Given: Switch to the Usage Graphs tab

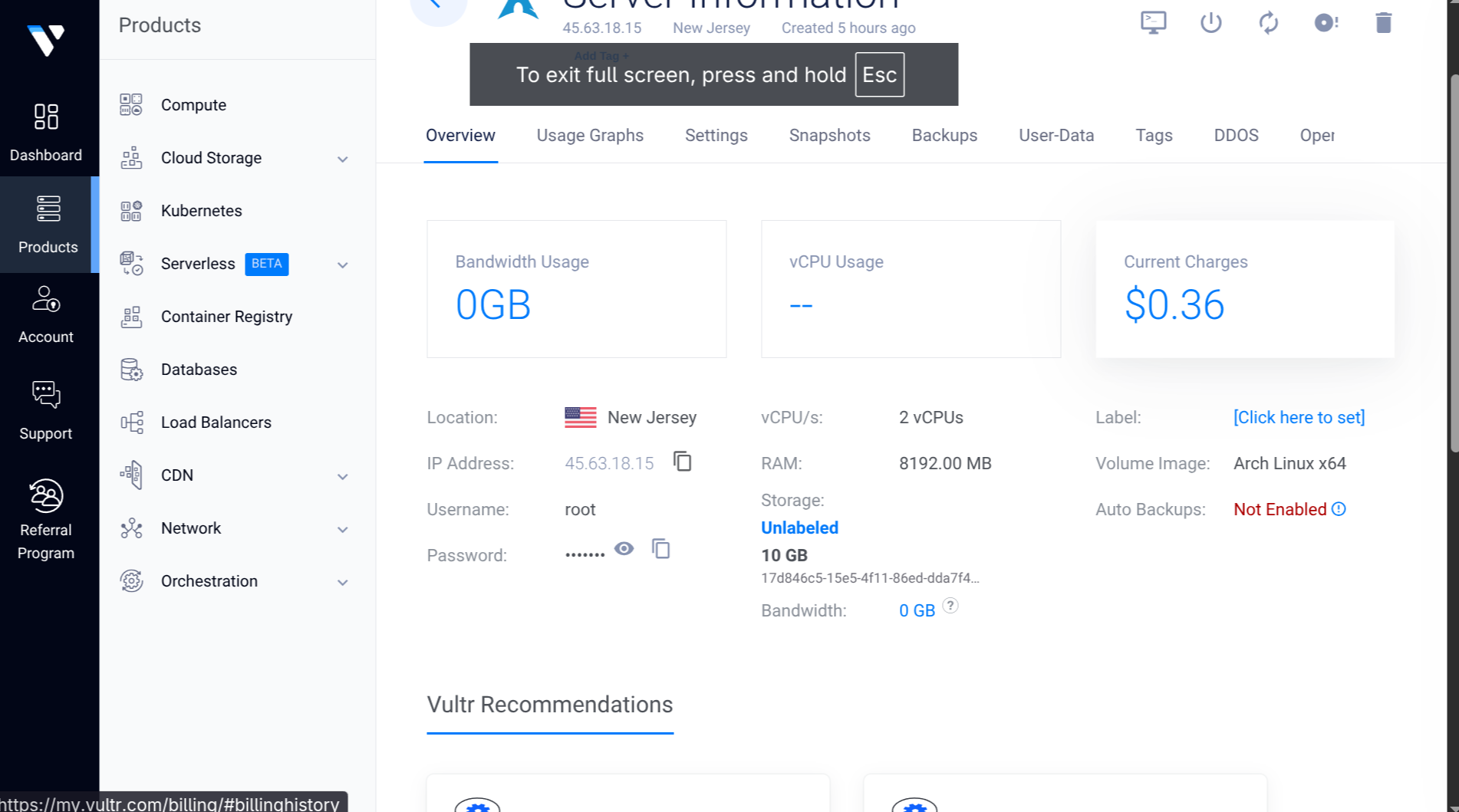Looking at the screenshot, I should (x=590, y=136).
